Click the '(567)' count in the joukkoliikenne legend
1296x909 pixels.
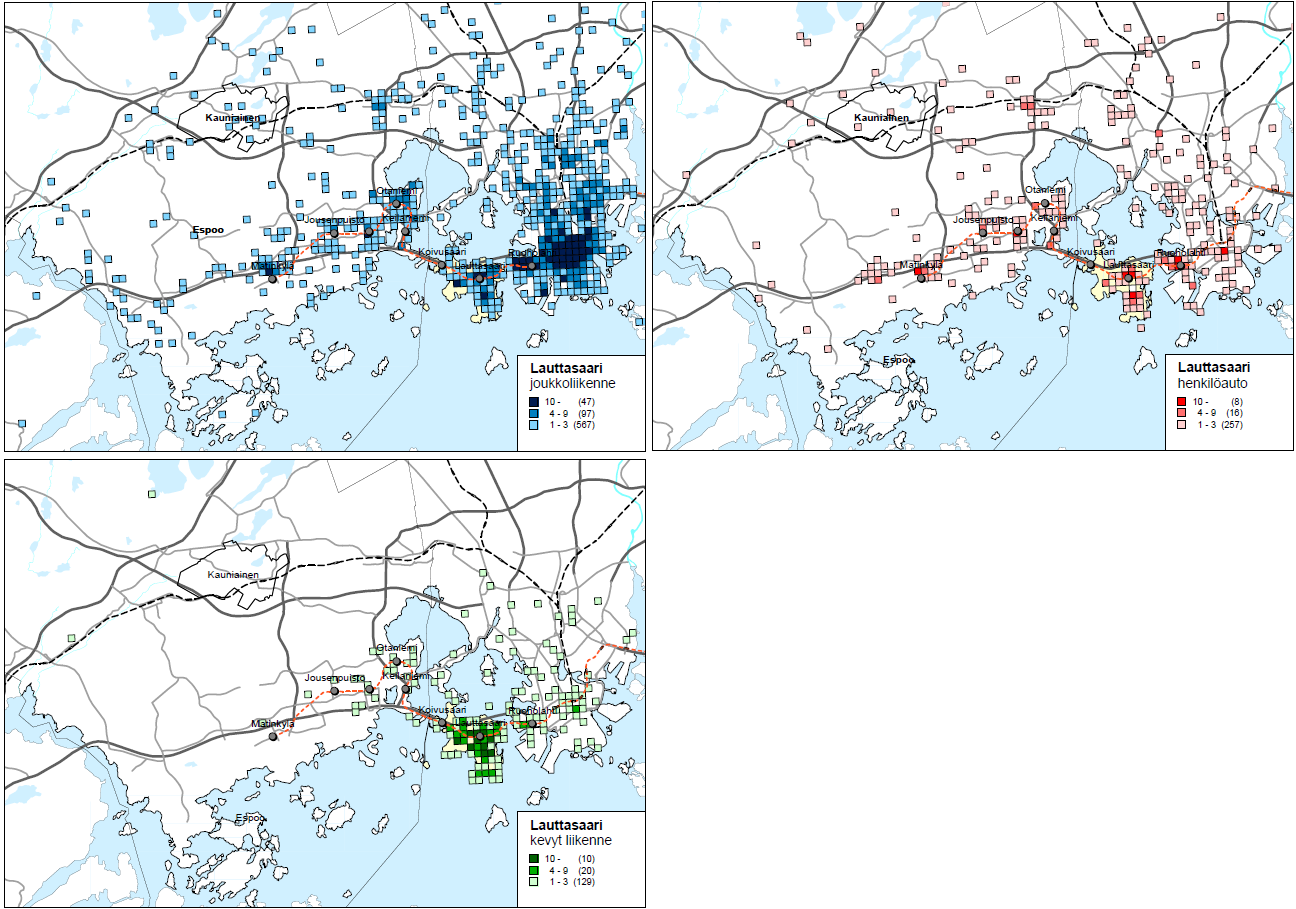[x=584, y=427]
